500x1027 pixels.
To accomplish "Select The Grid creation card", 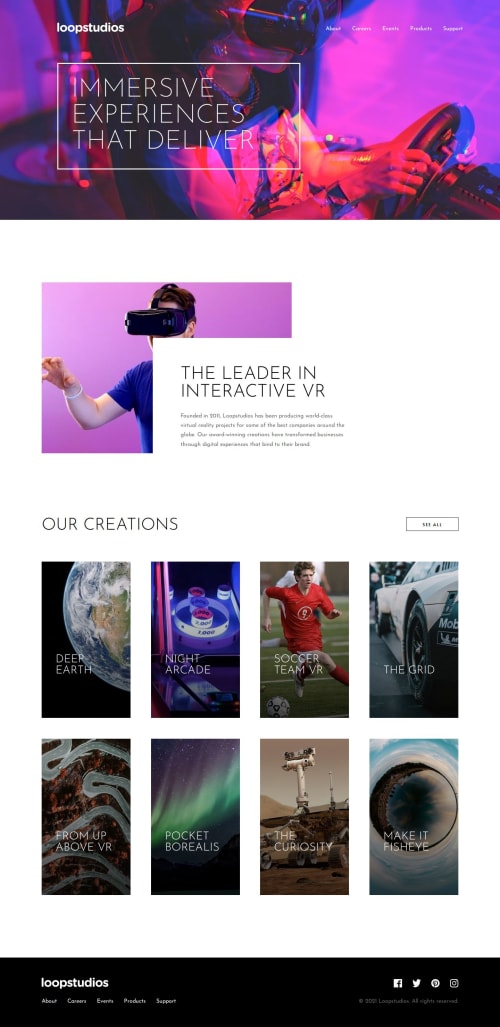I will pos(413,639).
